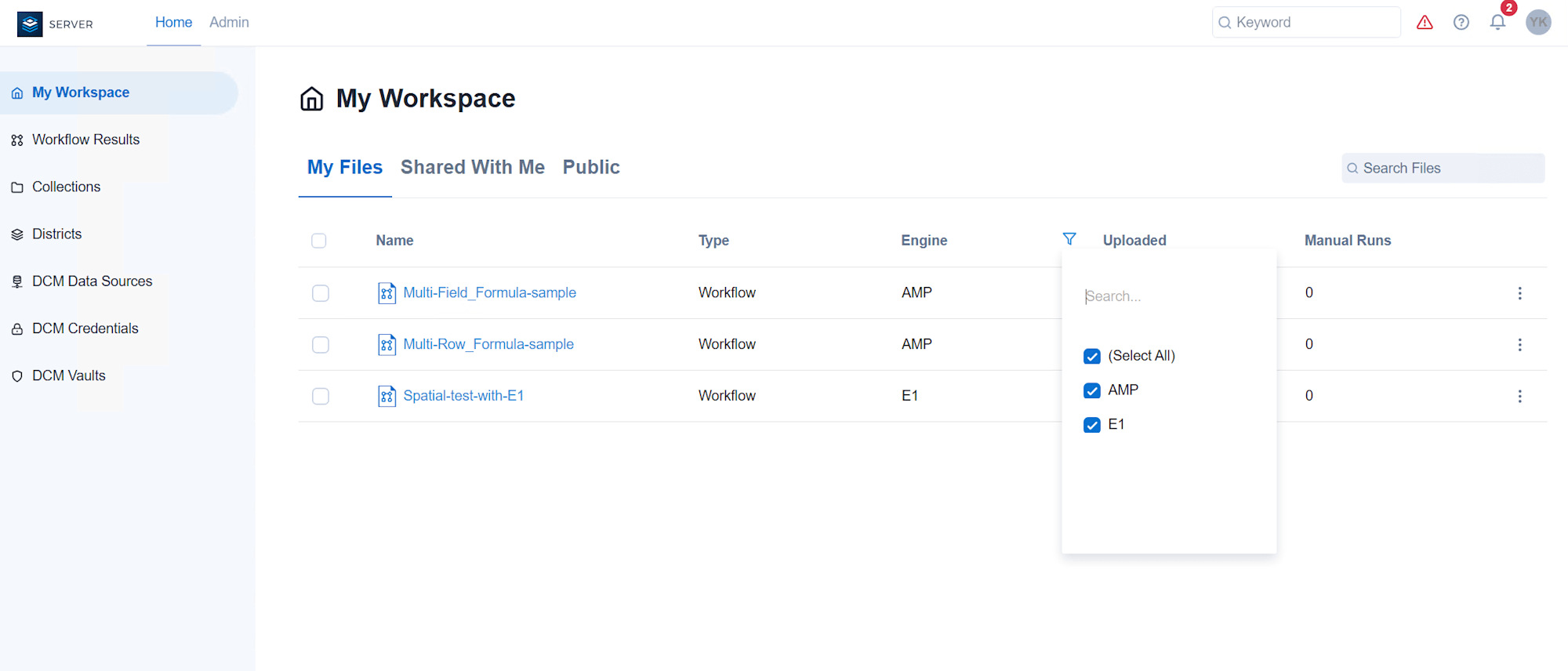Open DCM Credentials from the sidebar

coord(85,328)
